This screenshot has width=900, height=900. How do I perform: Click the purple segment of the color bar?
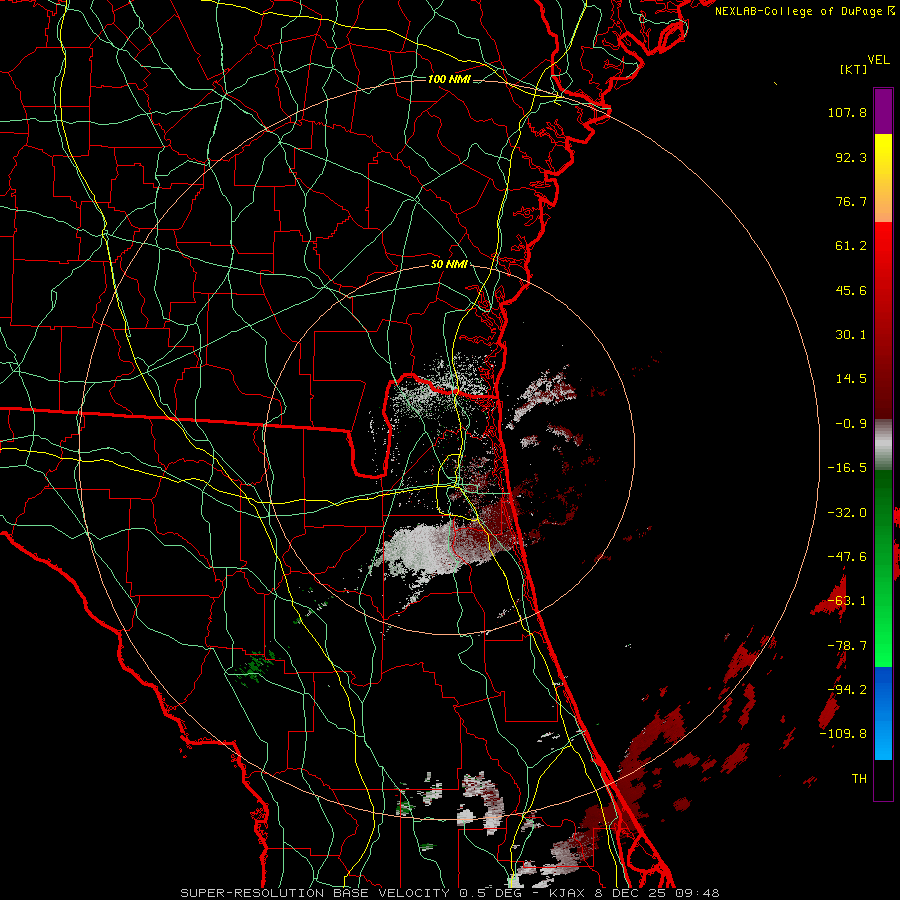(883, 111)
